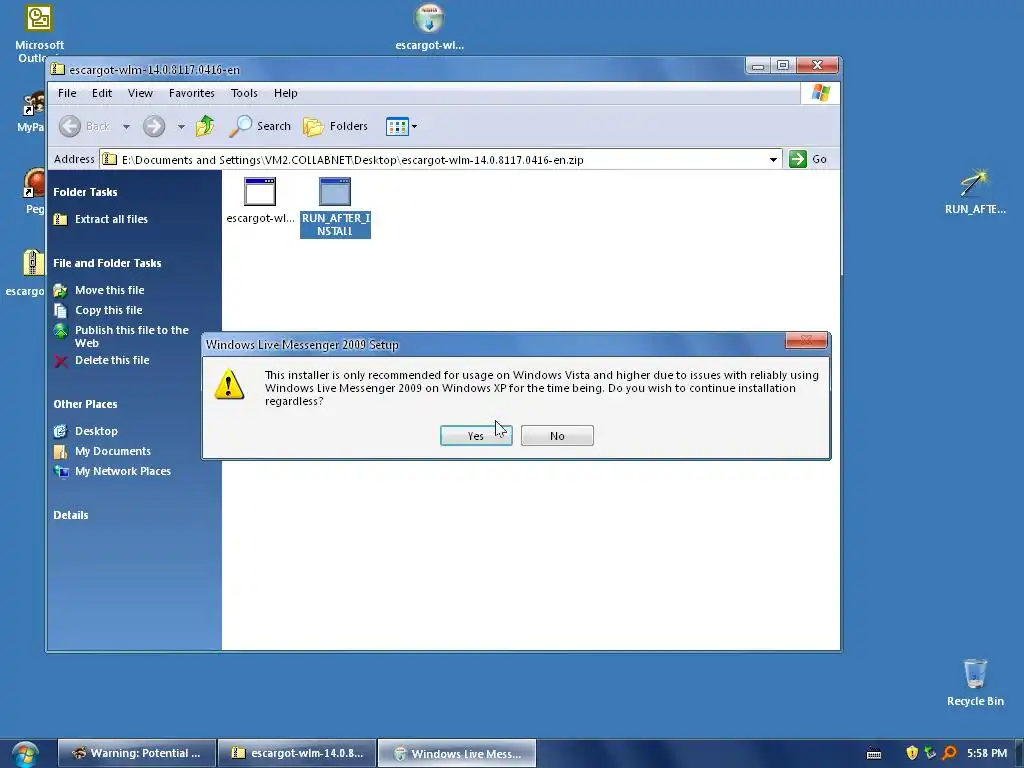Click the warning icon in the Setup dialog
This screenshot has width=1024, height=768.
click(x=229, y=384)
